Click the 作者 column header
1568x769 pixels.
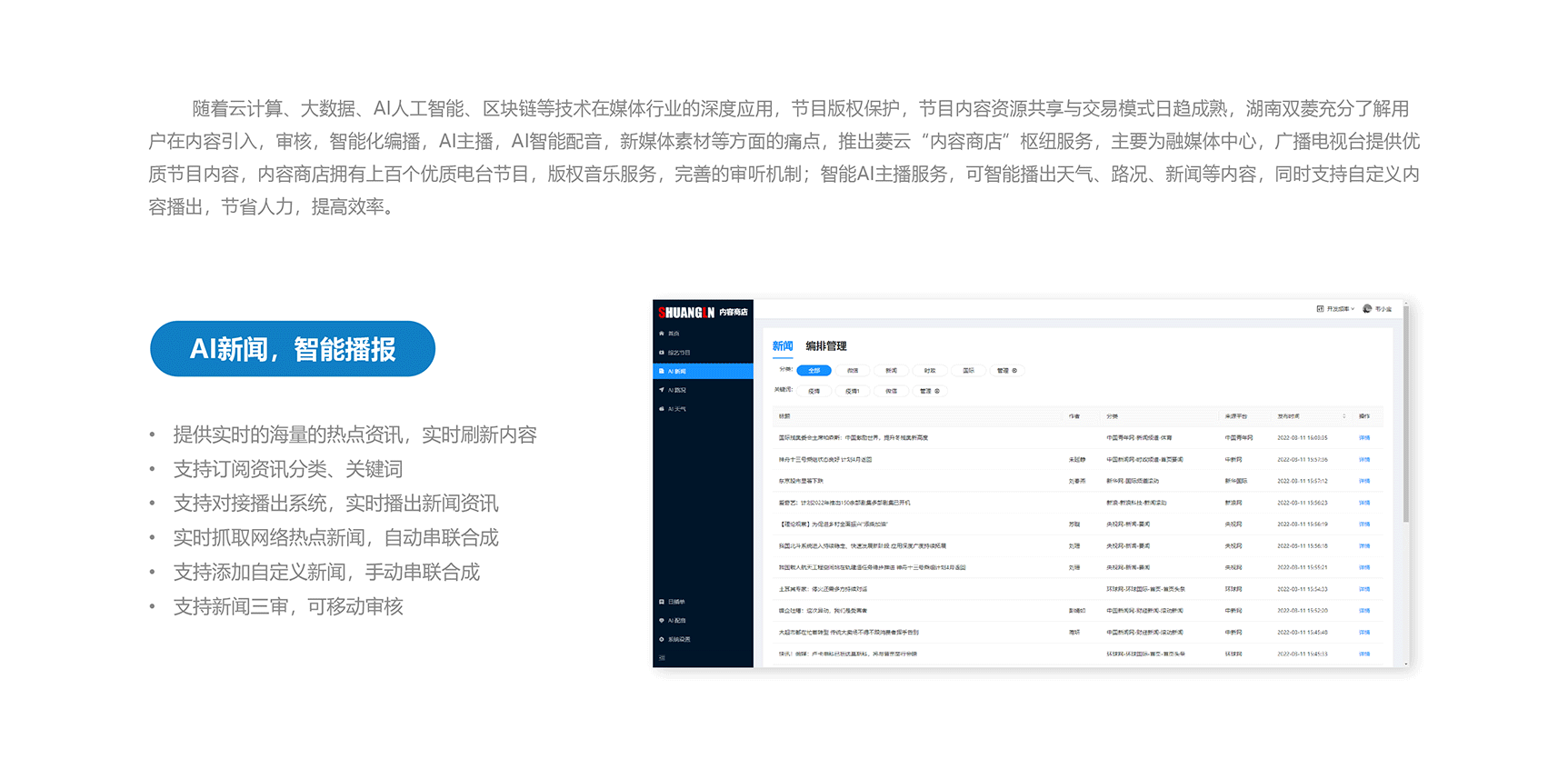click(1074, 416)
